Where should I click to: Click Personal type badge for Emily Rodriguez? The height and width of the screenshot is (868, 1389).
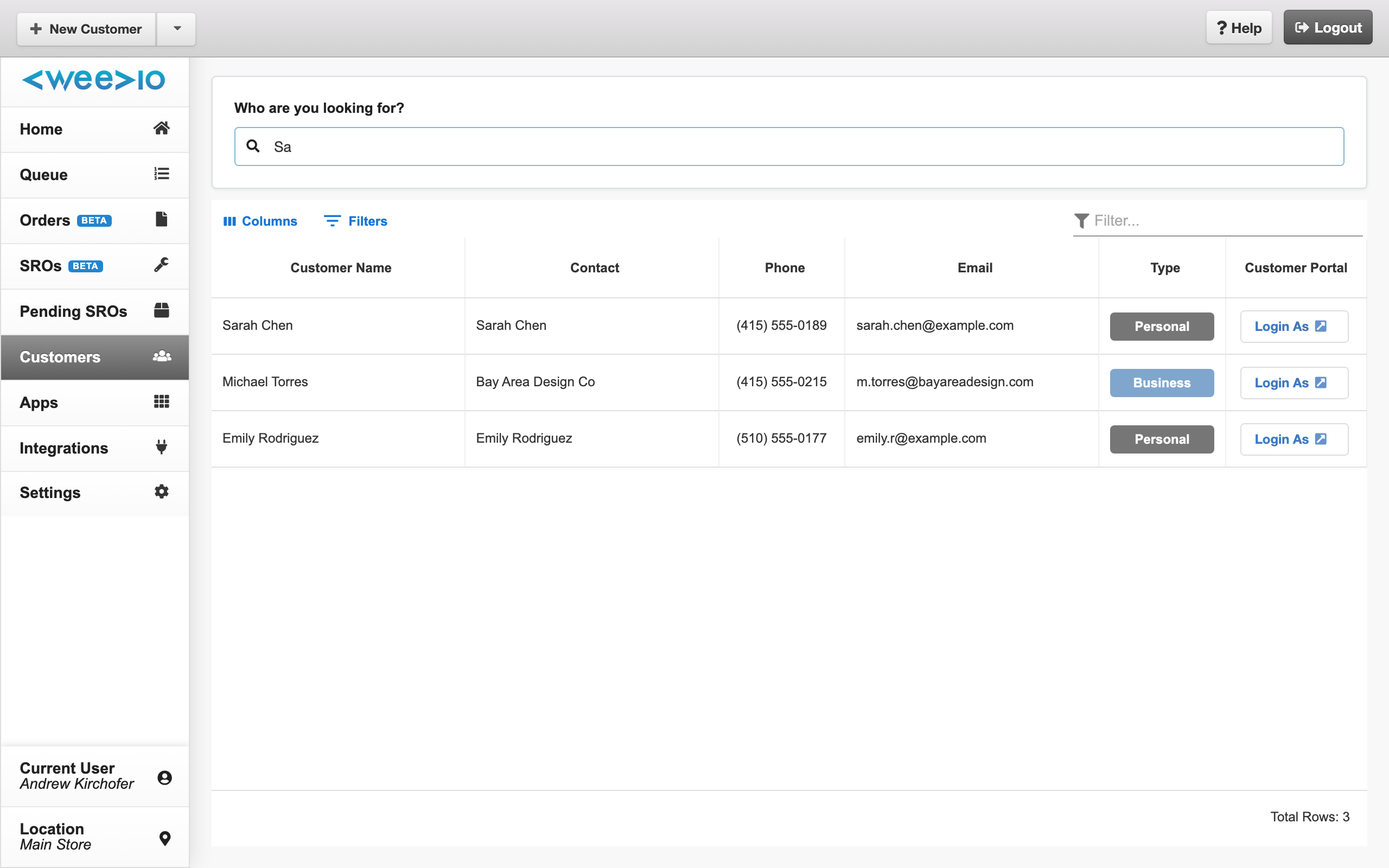pyautogui.click(x=1161, y=439)
